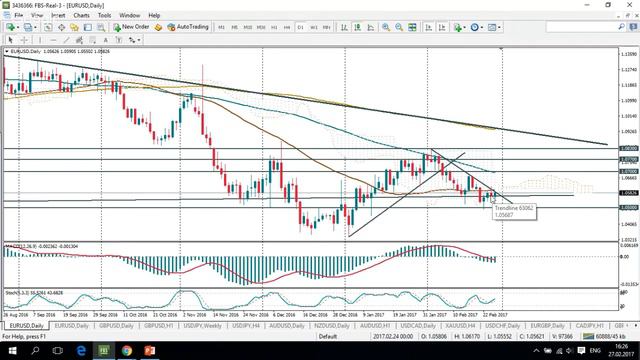This screenshot has width=640, height=360.
Task: Open the Strategy Tester icon
Action: [x=101, y=27]
